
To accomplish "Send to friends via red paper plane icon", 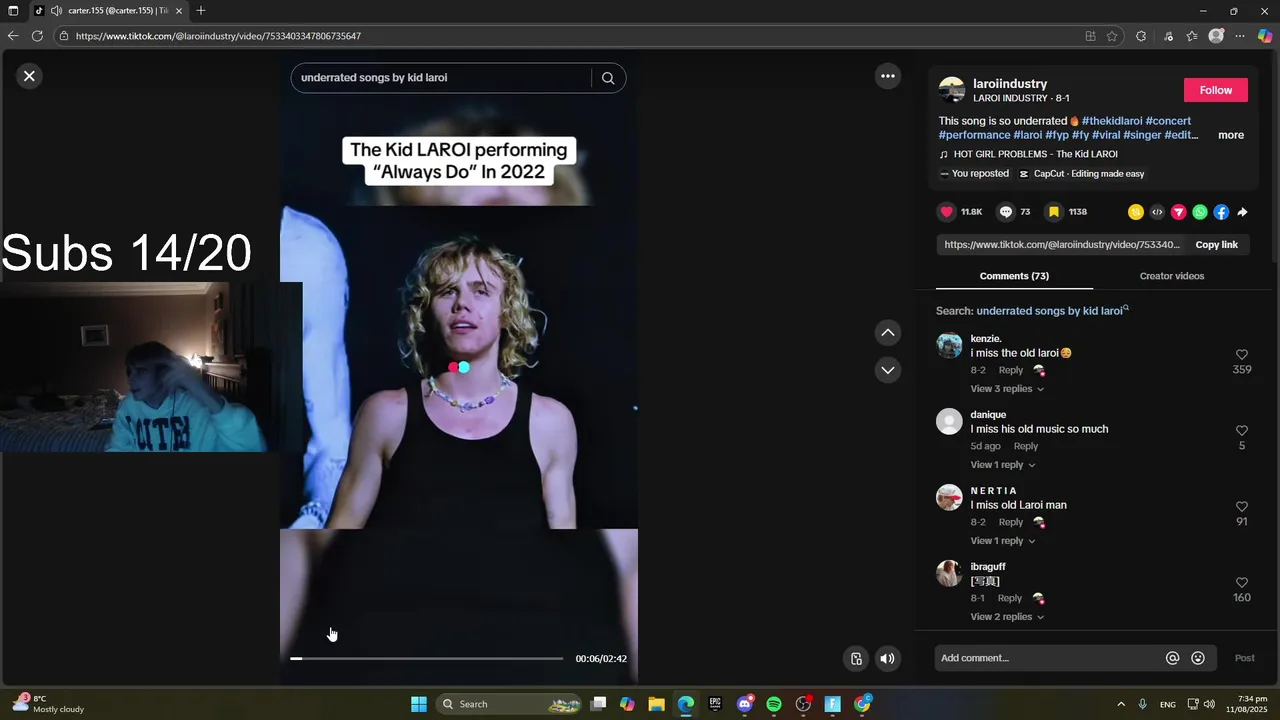I will [1178, 212].
